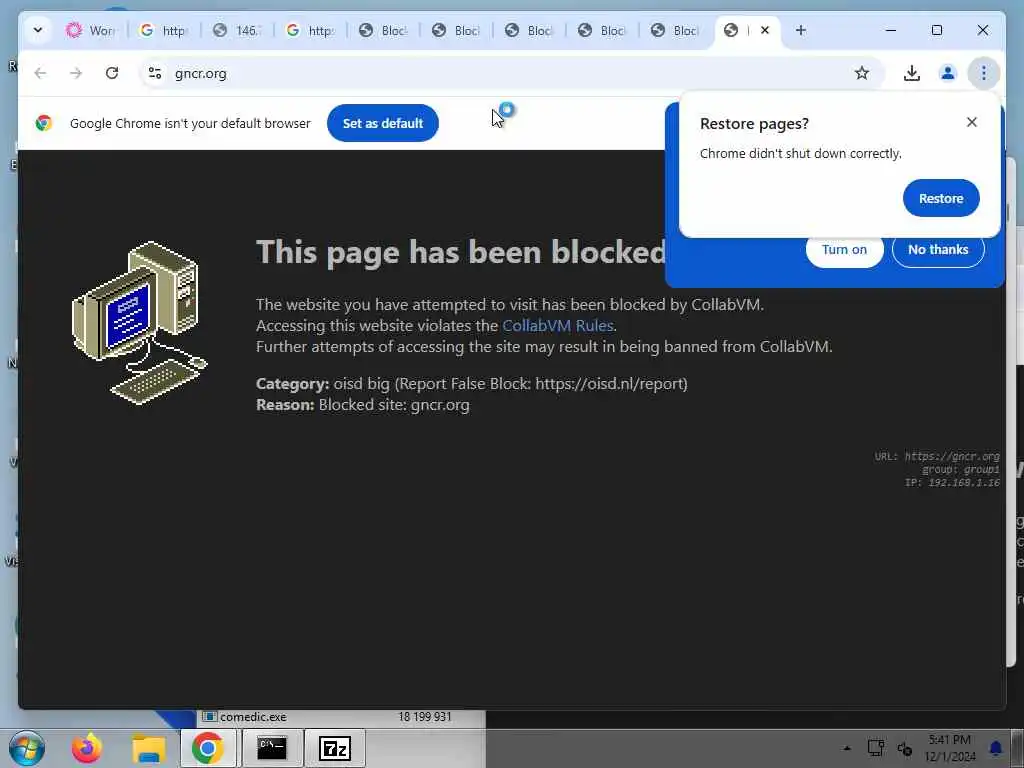The image size is (1024, 768).
Task: Open the Chrome profile icon
Action: [x=948, y=73]
